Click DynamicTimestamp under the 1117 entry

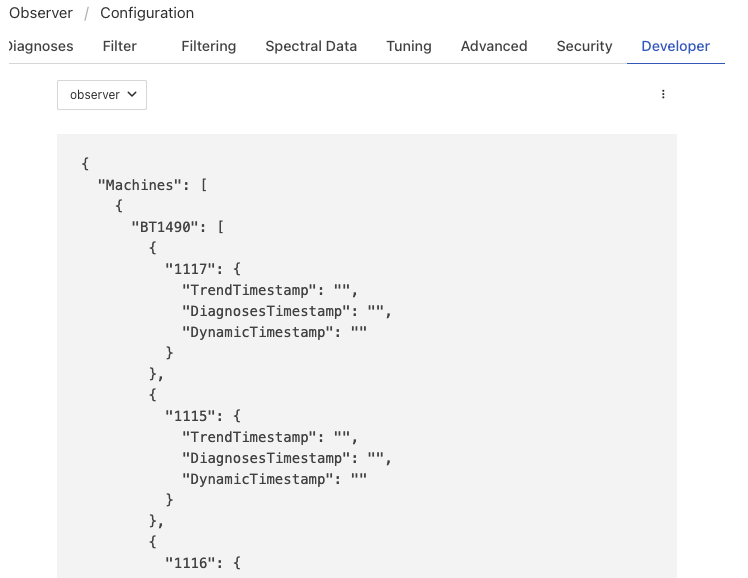pyautogui.click(x=256, y=332)
